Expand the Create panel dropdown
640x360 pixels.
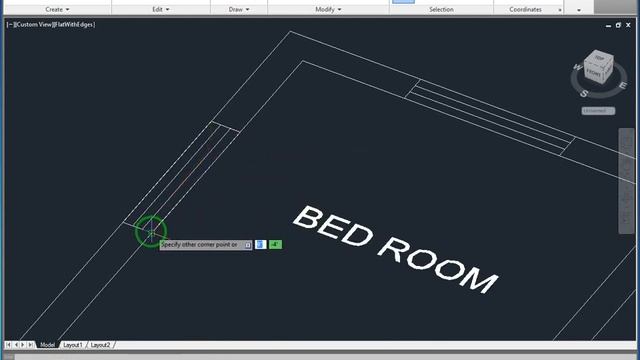tap(57, 9)
